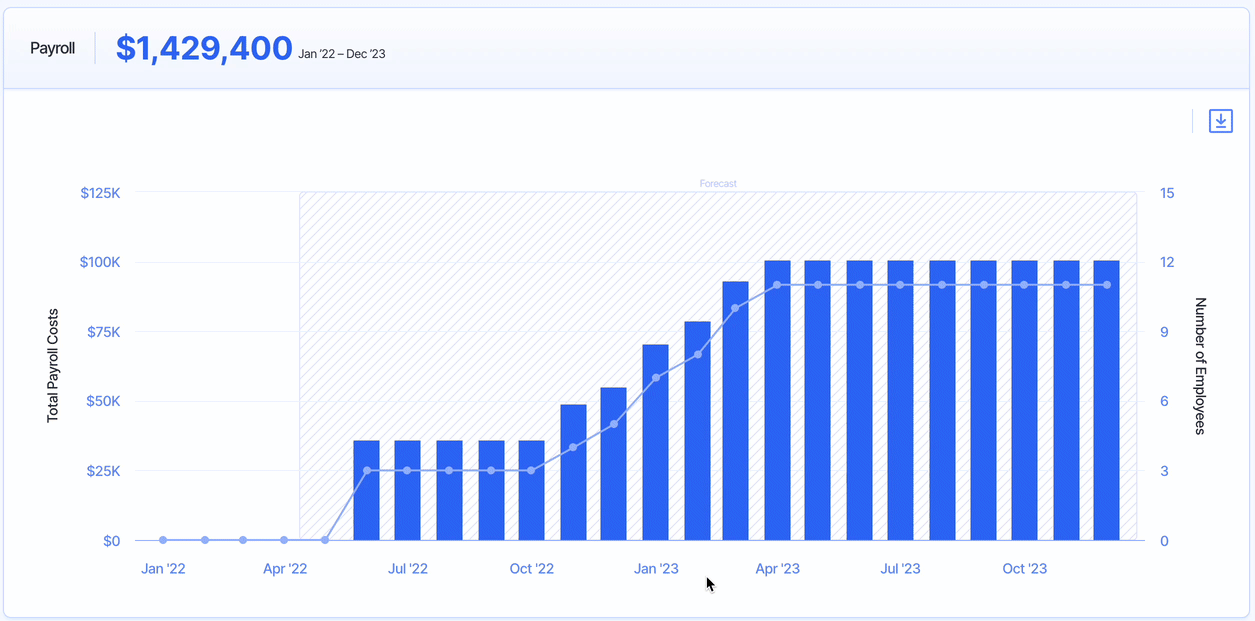Click the Forecast label above the chart

click(718, 184)
